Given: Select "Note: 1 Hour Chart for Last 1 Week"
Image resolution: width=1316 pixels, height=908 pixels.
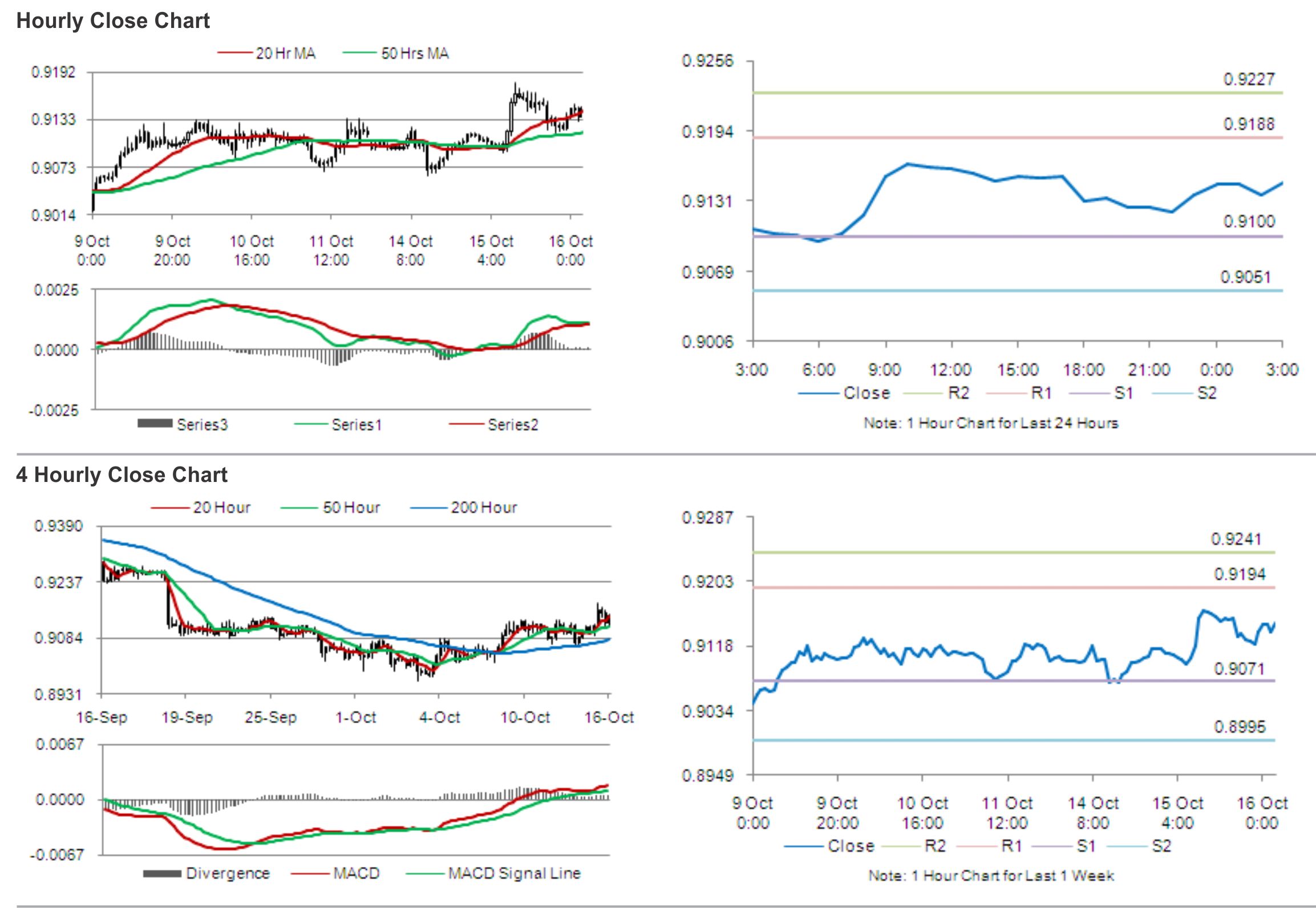Looking at the screenshot, I should pos(991,875).
